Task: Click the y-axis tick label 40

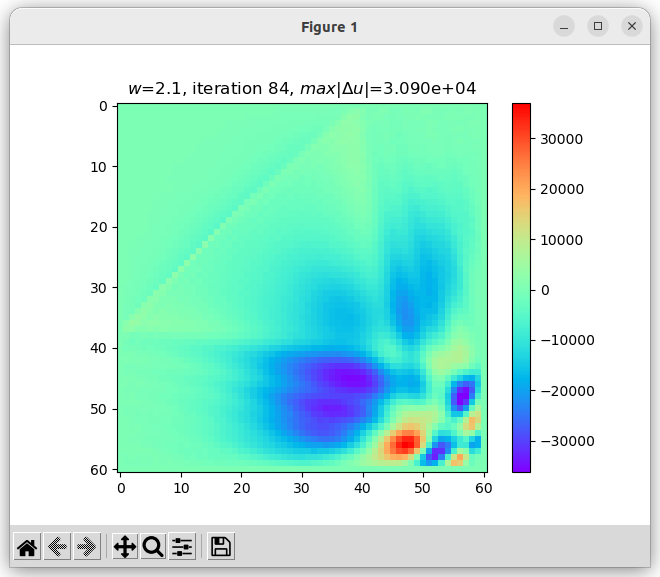Action: tap(98, 348)
